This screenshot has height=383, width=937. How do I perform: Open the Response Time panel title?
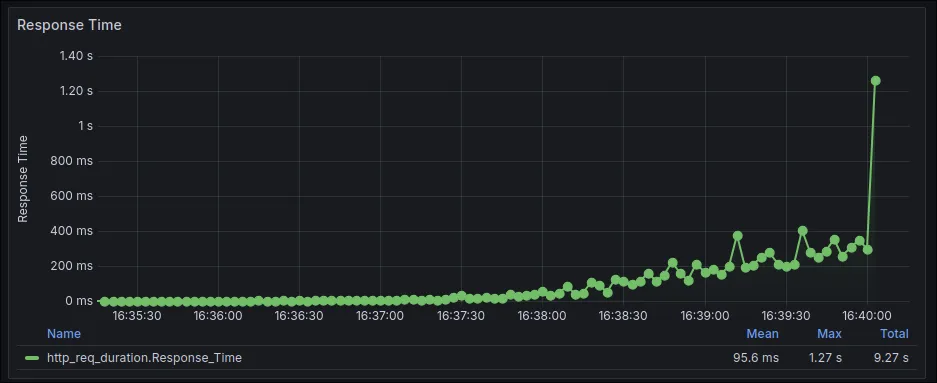[x=69, y=25]
